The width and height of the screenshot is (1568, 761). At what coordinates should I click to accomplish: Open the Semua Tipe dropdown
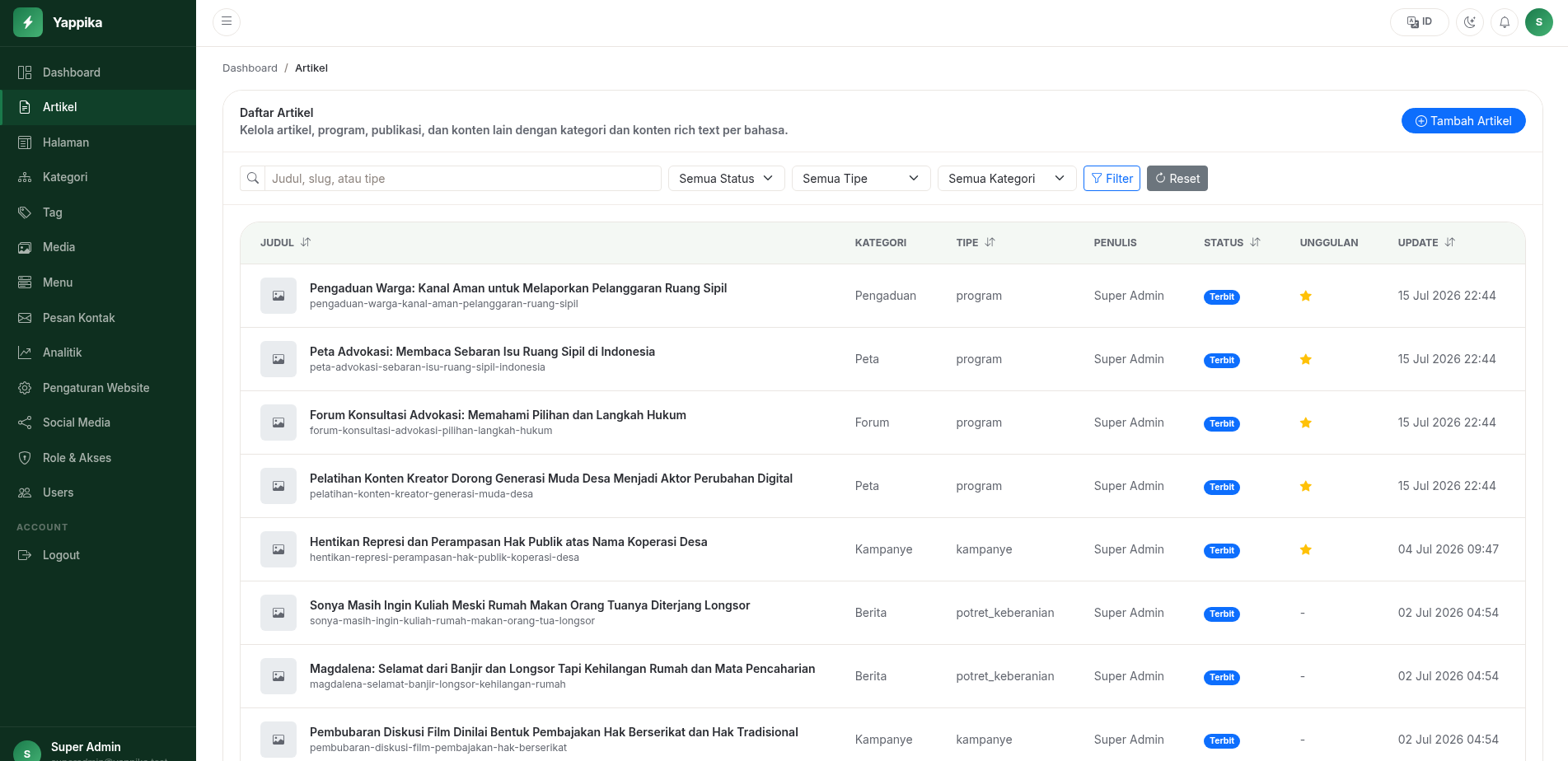click(861, 179)
